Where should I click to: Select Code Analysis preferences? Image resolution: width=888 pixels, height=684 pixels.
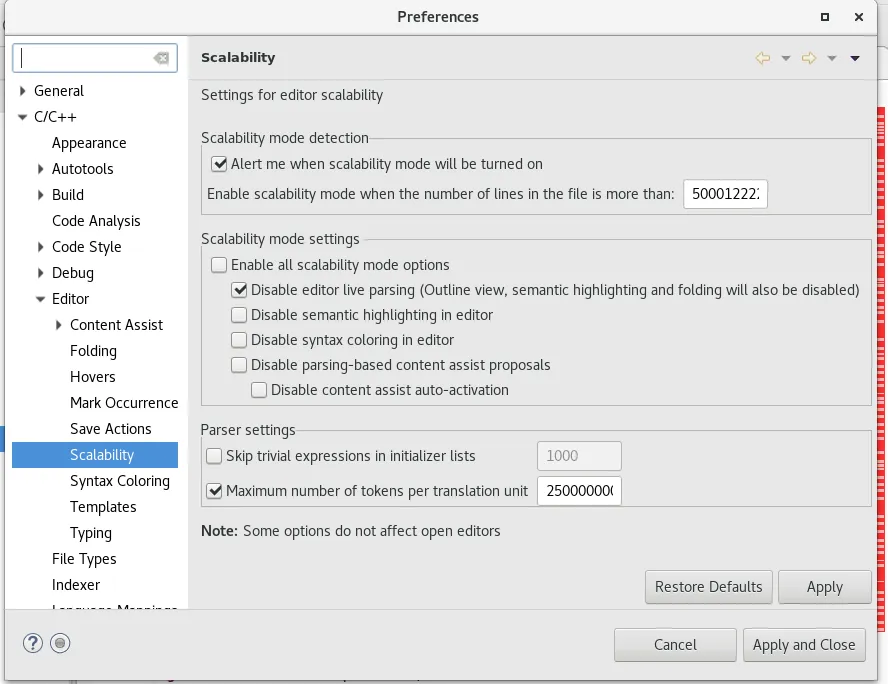(x=96, y=221)
